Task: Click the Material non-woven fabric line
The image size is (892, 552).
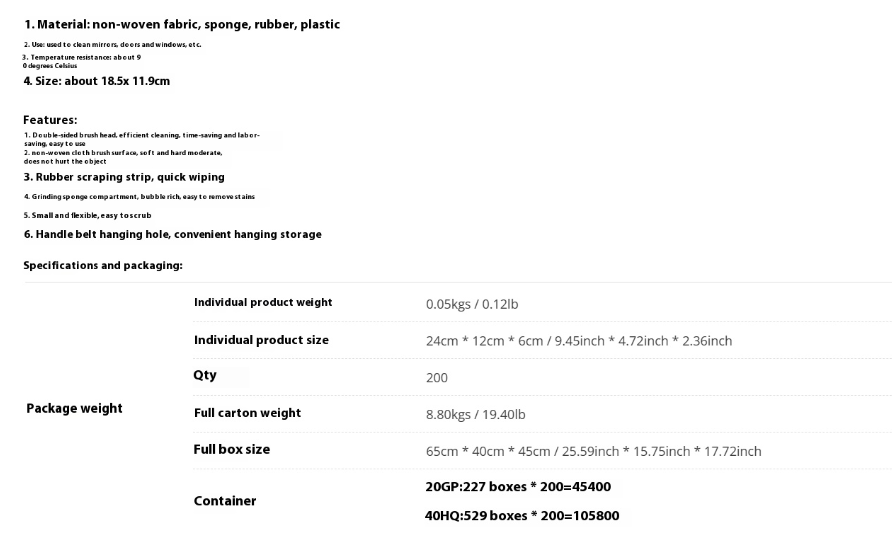Action: click(x=182, y=24)
